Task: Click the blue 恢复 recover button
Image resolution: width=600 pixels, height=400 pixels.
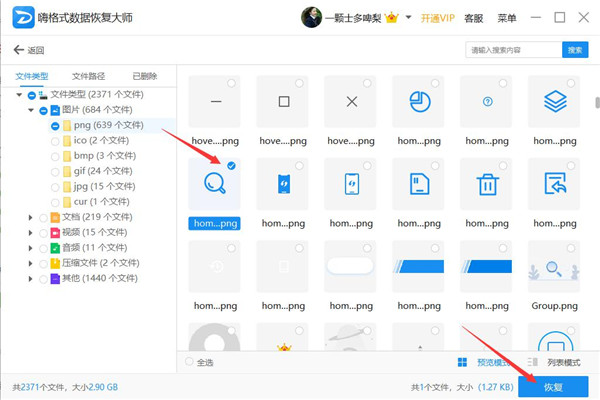Action: [553, 385]
